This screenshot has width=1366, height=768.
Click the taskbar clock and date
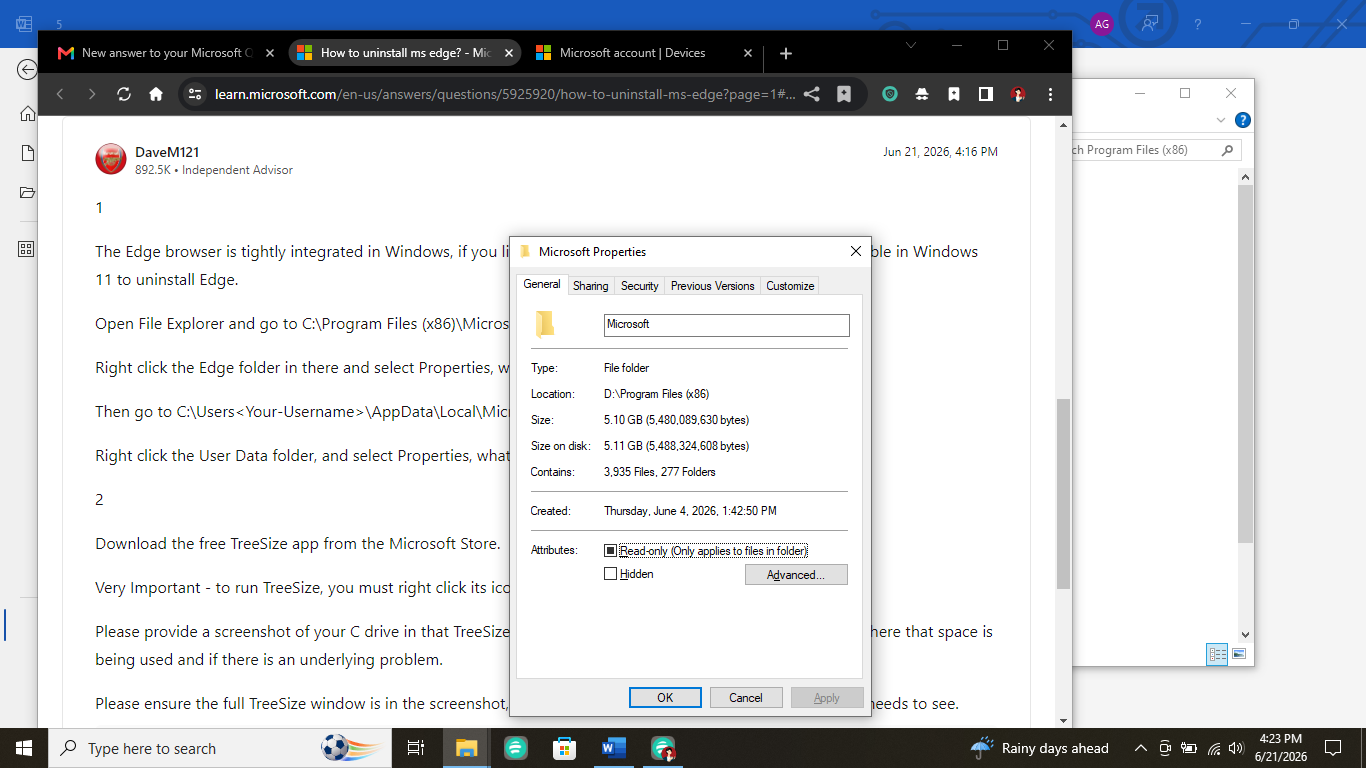1281,748
